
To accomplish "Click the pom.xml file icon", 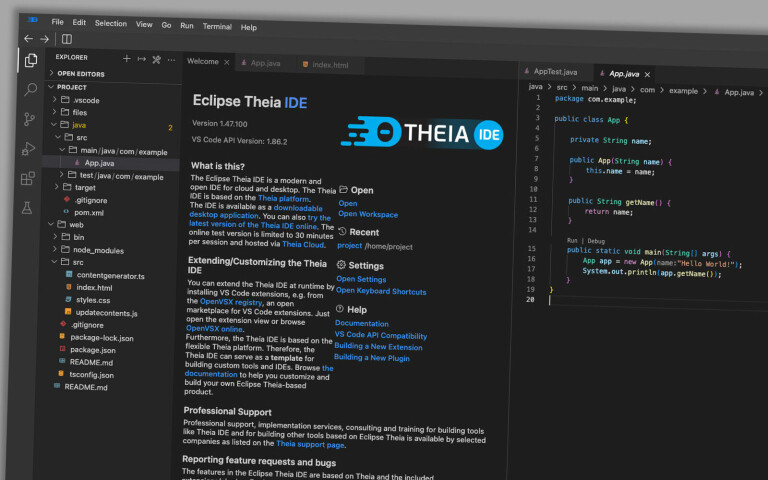I will (66, 212).
